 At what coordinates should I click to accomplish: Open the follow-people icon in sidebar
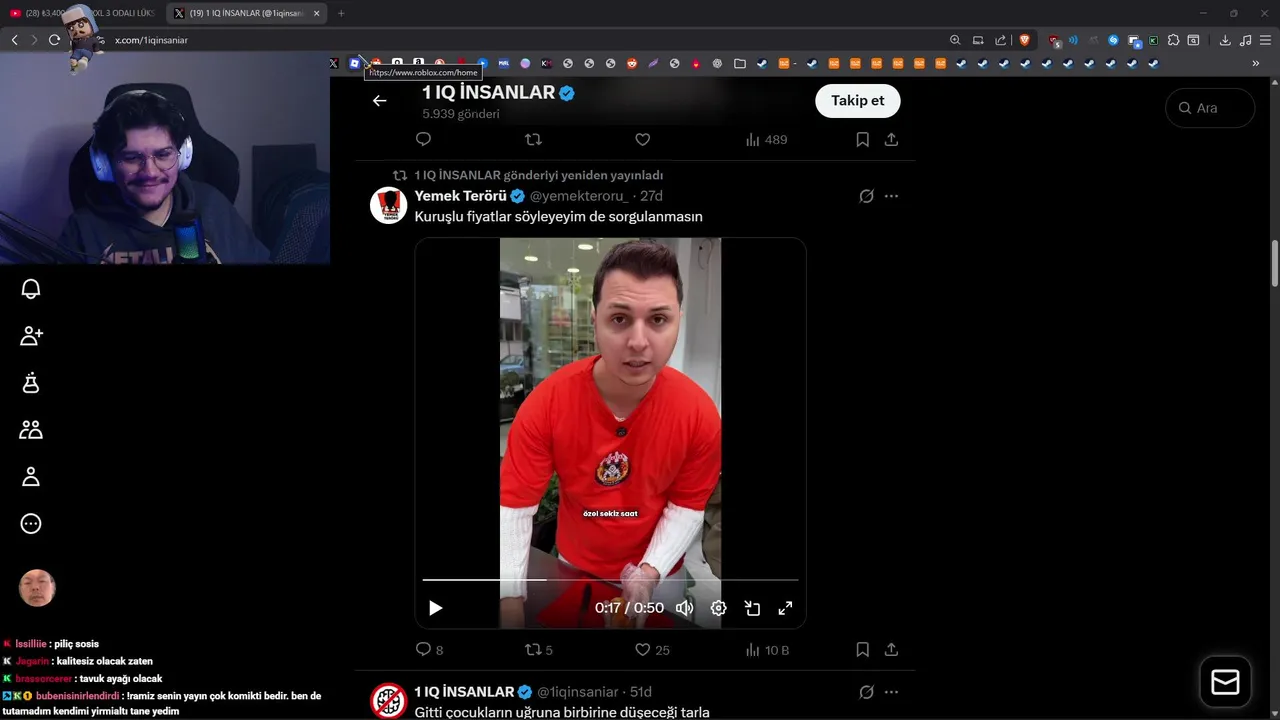point(31,336)
